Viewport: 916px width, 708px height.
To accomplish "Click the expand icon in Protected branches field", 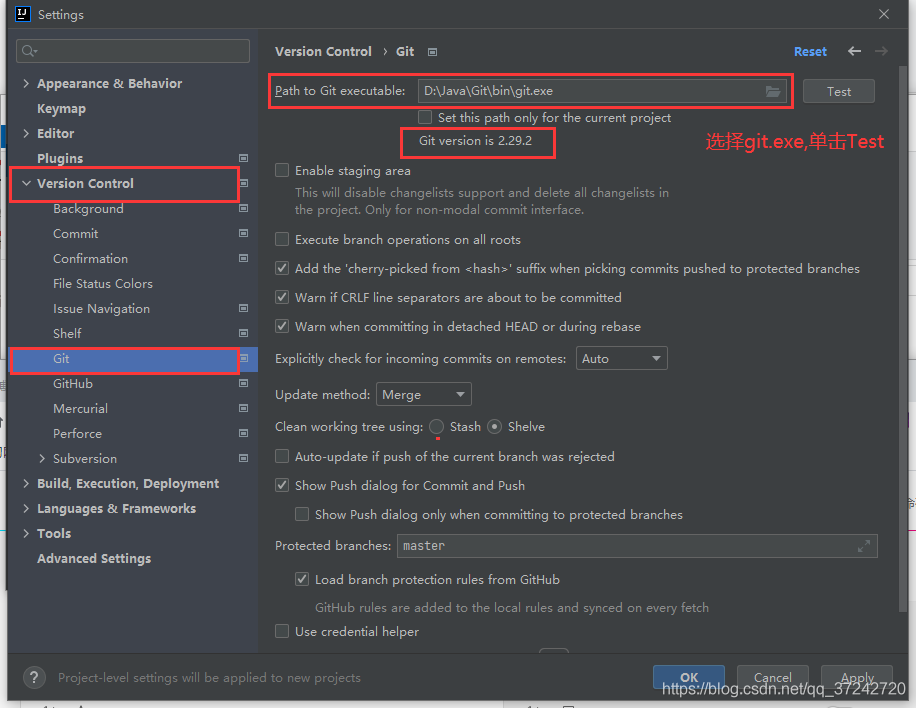I will [863, 546].
